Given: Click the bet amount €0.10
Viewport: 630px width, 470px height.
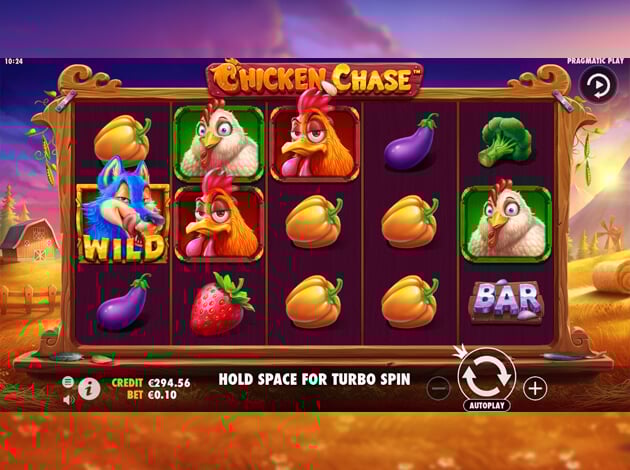Looking at the screenshot, I should click(x=162, y=395).
